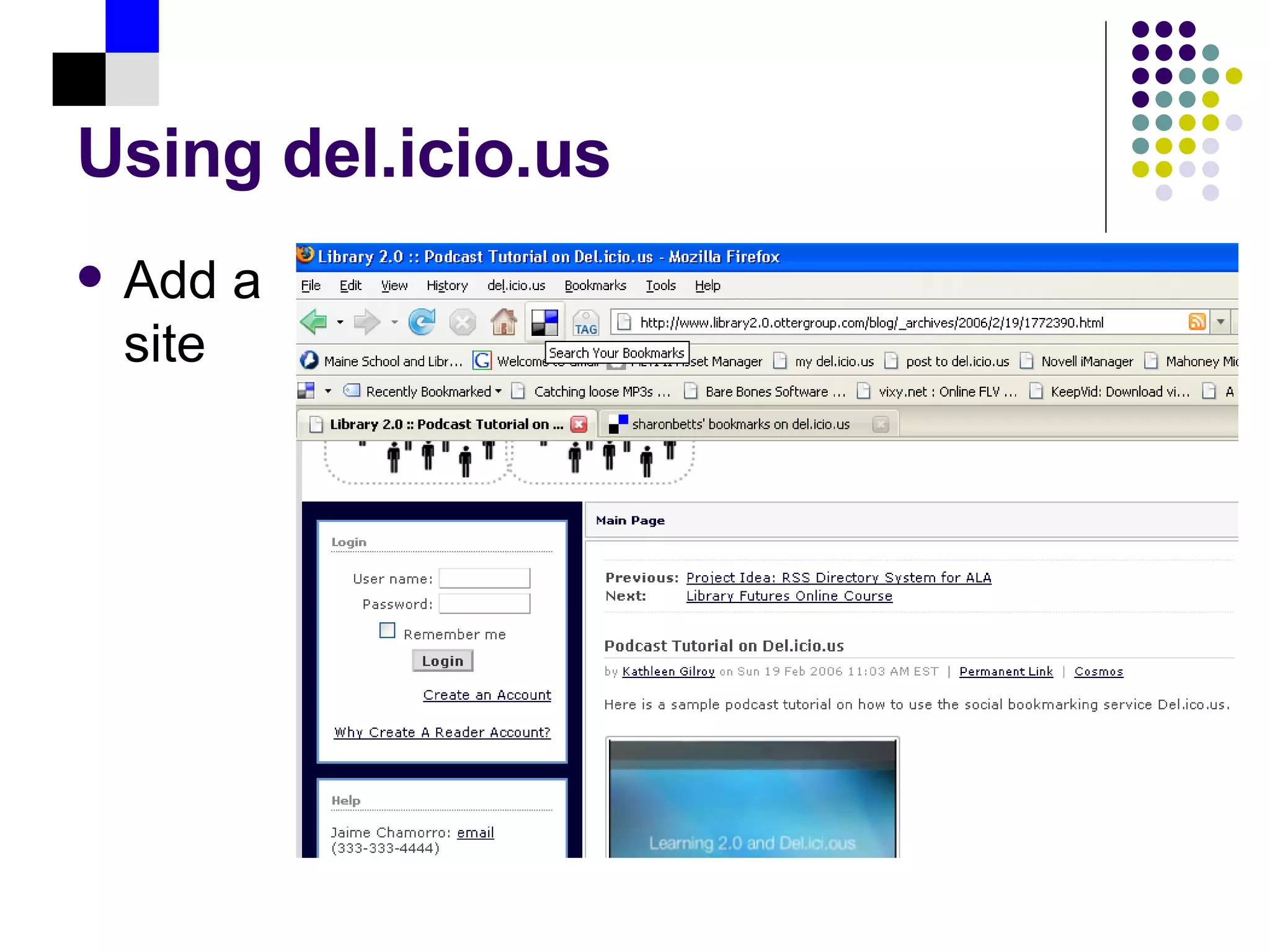This screenshot has width=1270, height=952.
Task: Play the Learning 2.0 and Del.icio.us video thumbnail
Action: [x=753, y=798]
